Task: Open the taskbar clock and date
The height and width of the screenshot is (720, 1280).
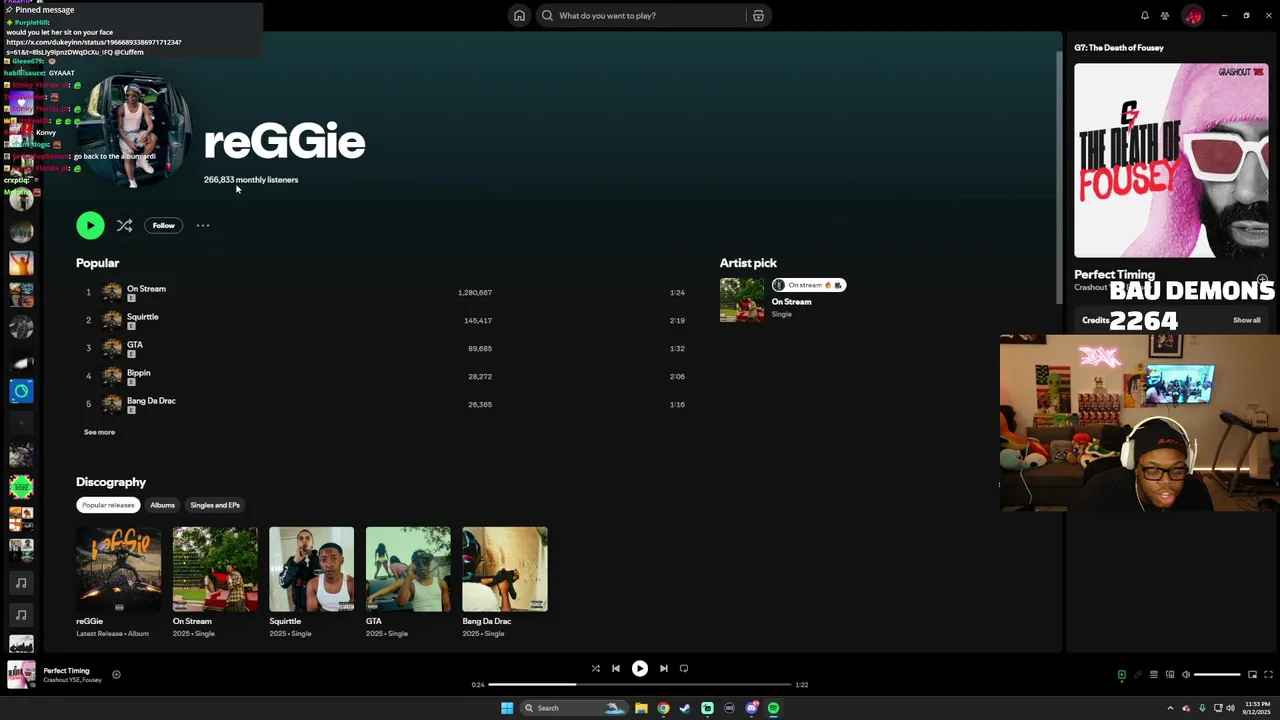Action: tap(1257, 708)
